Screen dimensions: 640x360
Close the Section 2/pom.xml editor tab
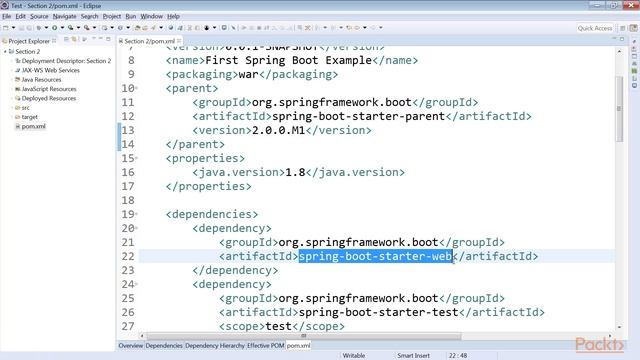pos(179,41)
